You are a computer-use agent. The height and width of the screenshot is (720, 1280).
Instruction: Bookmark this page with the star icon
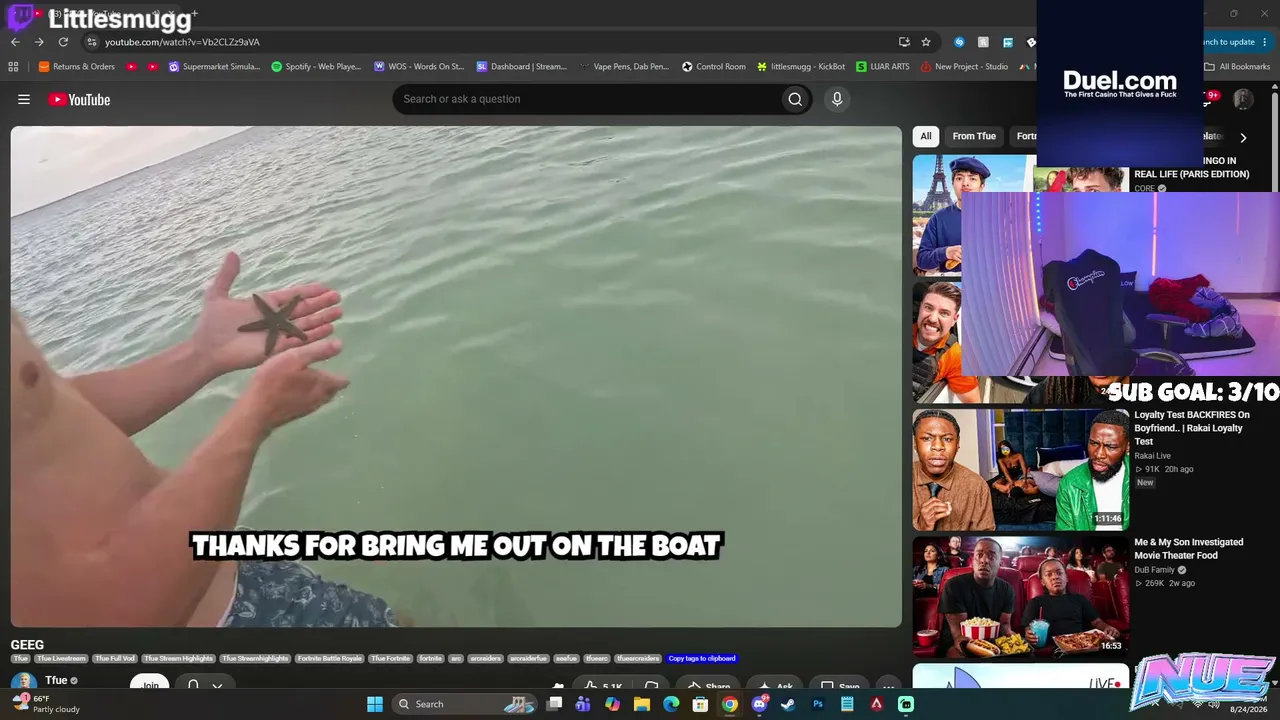point(926,42)
